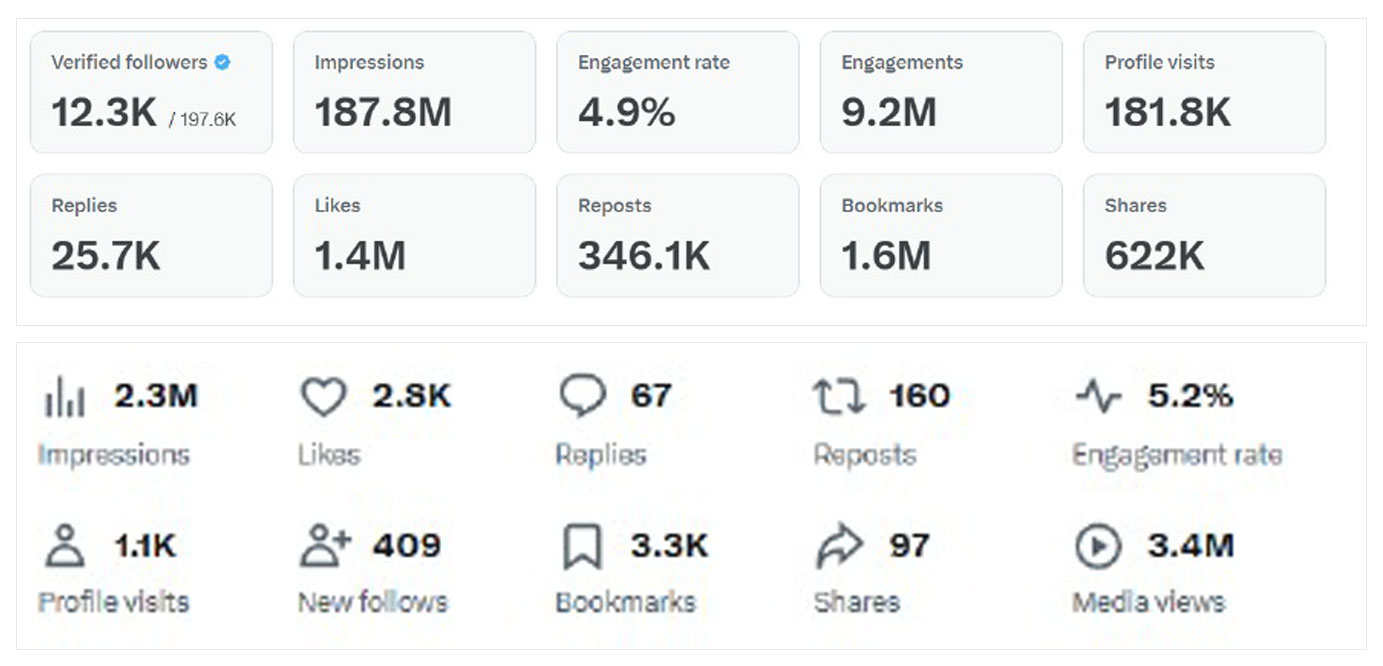Click the speech bubble Replies icon

click(x=582, y=397)
